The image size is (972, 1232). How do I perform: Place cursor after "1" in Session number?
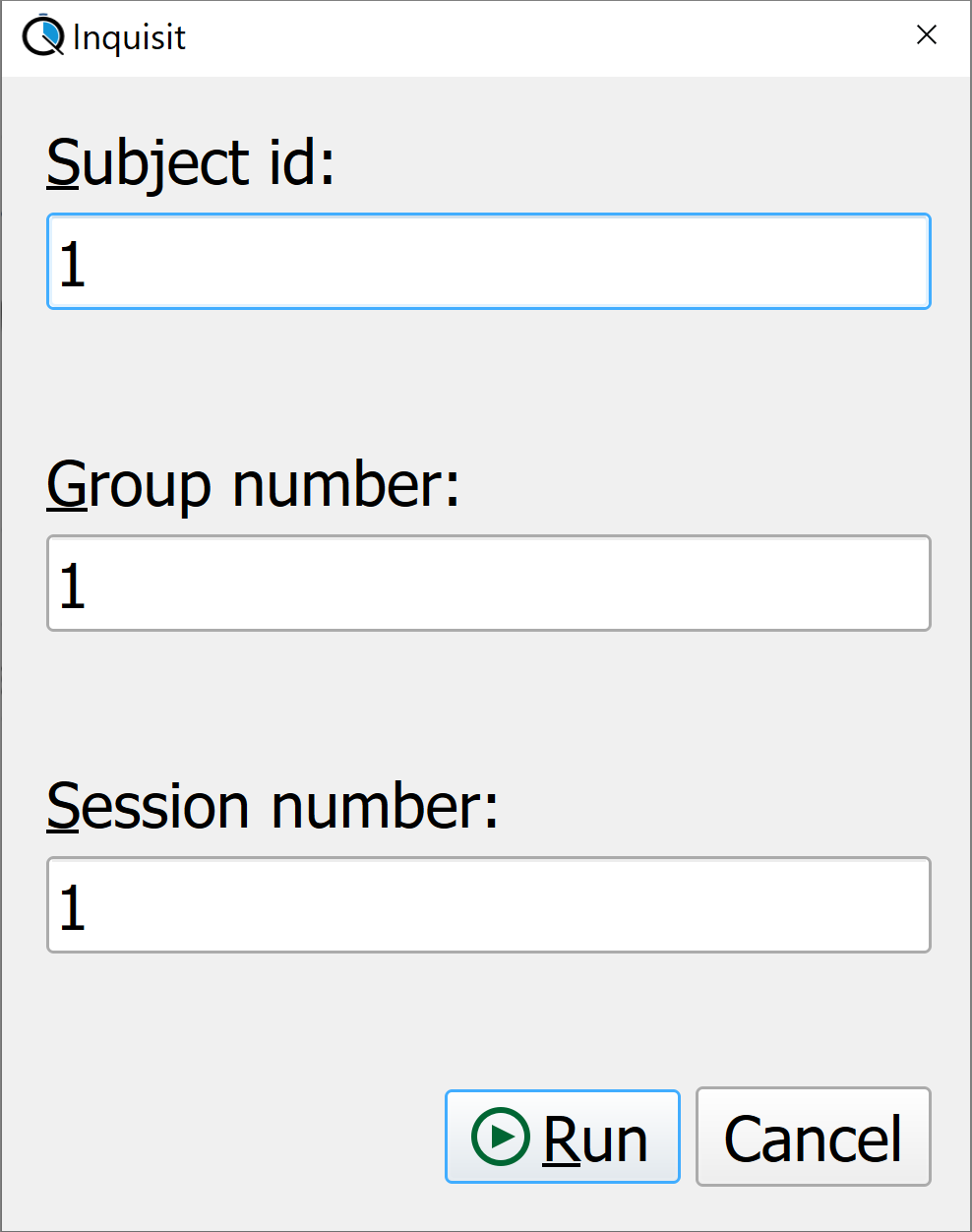tap(89, 907)
